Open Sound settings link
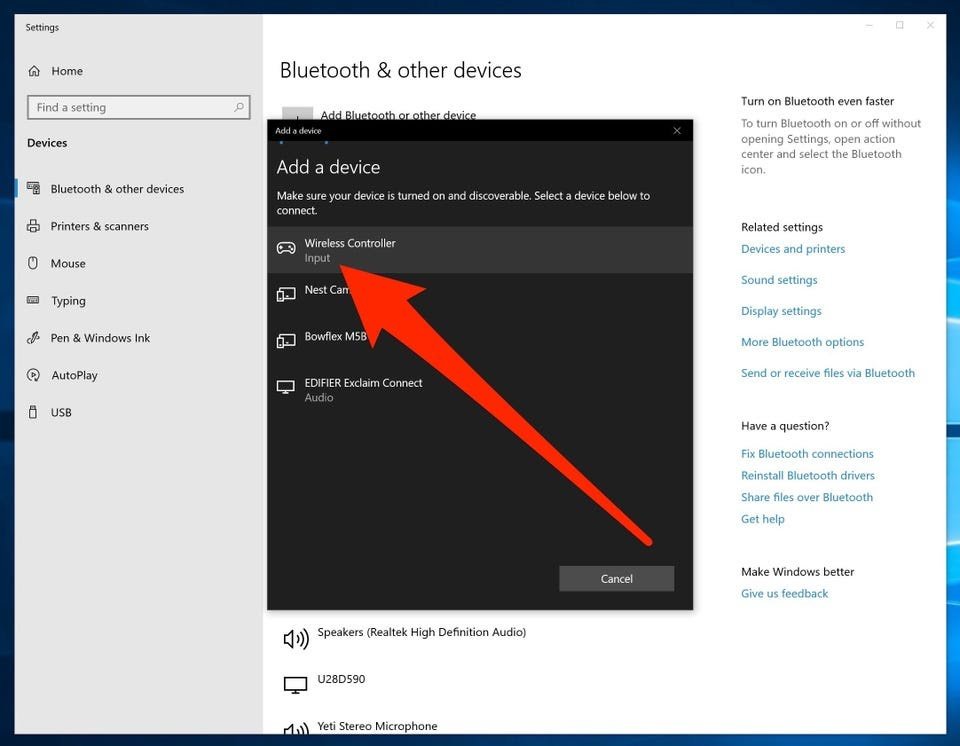960x746 pixels. tap(779, 280)
